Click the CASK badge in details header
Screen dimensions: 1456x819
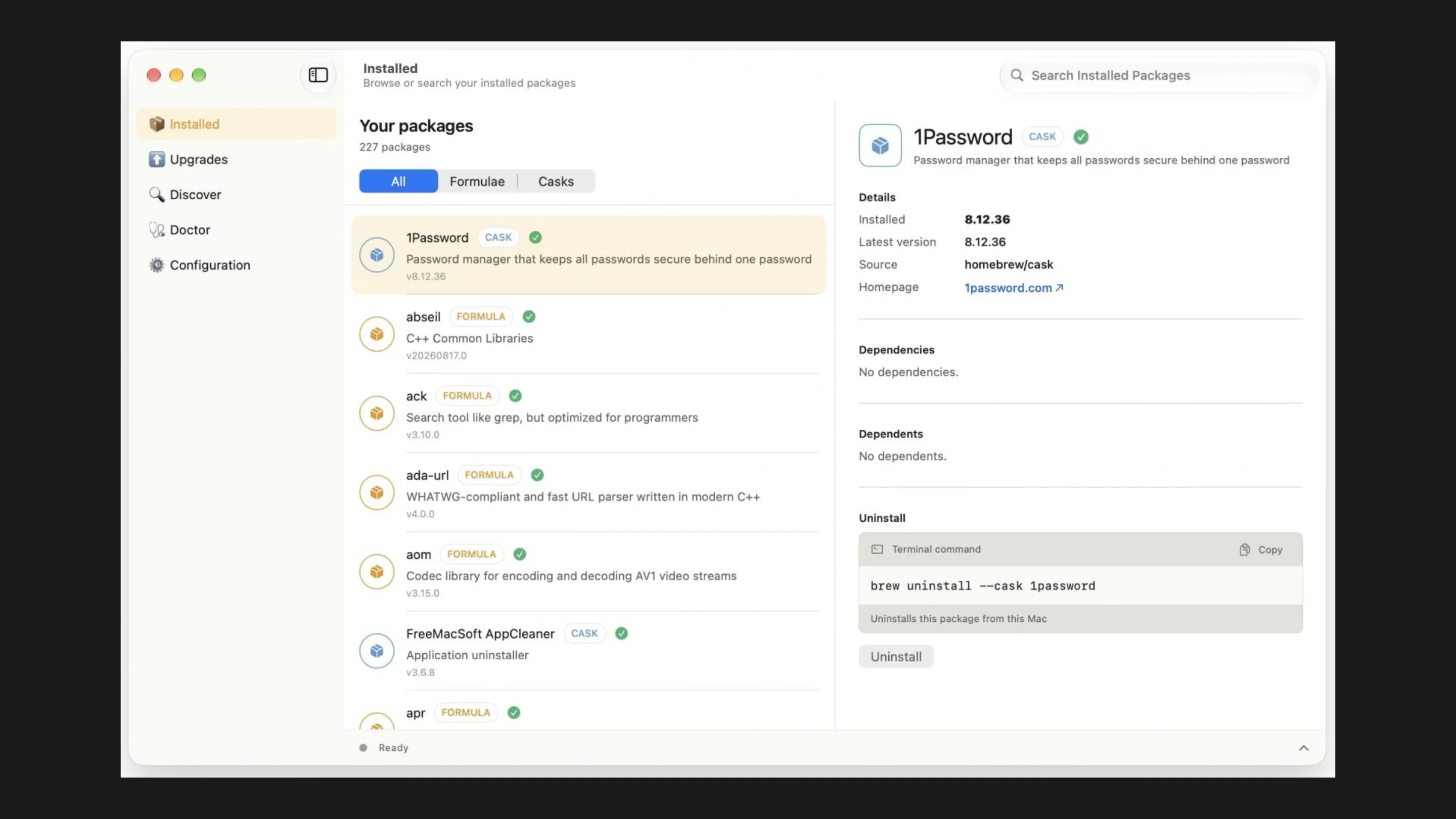(1042, 136)
